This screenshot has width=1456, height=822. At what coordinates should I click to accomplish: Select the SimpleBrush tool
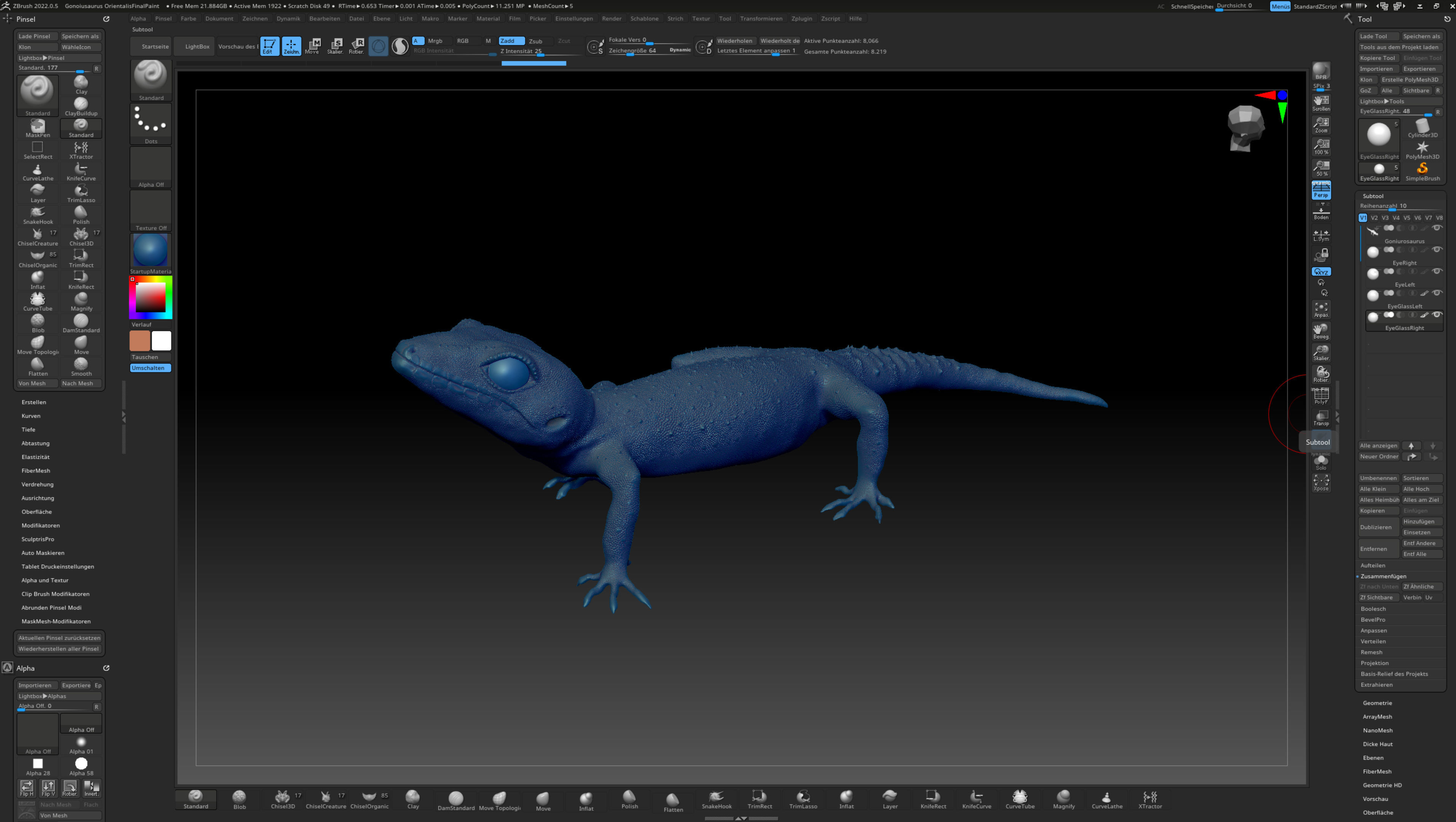(1422, 172)
